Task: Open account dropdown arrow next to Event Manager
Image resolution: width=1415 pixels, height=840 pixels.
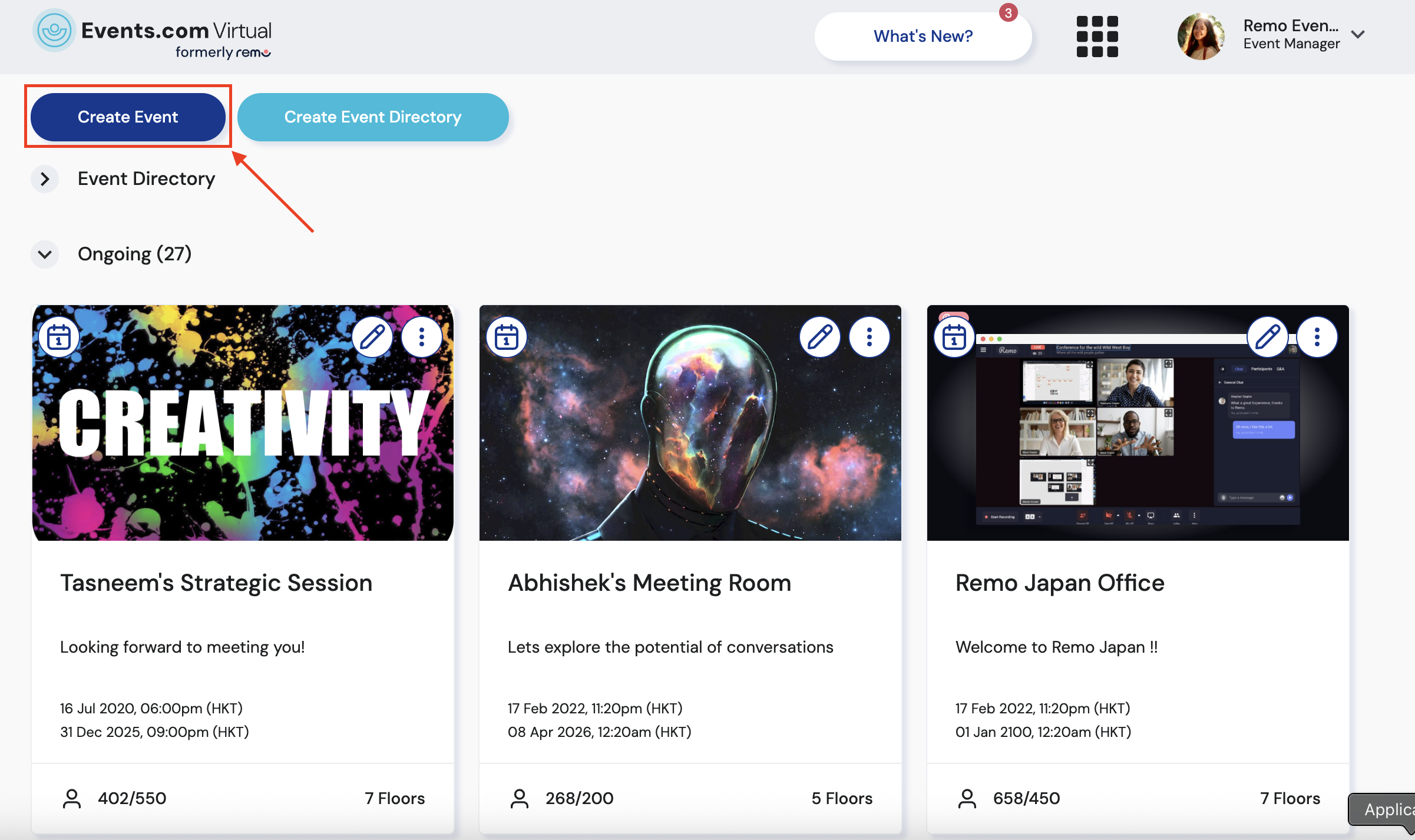Action: coord(1358,35)
